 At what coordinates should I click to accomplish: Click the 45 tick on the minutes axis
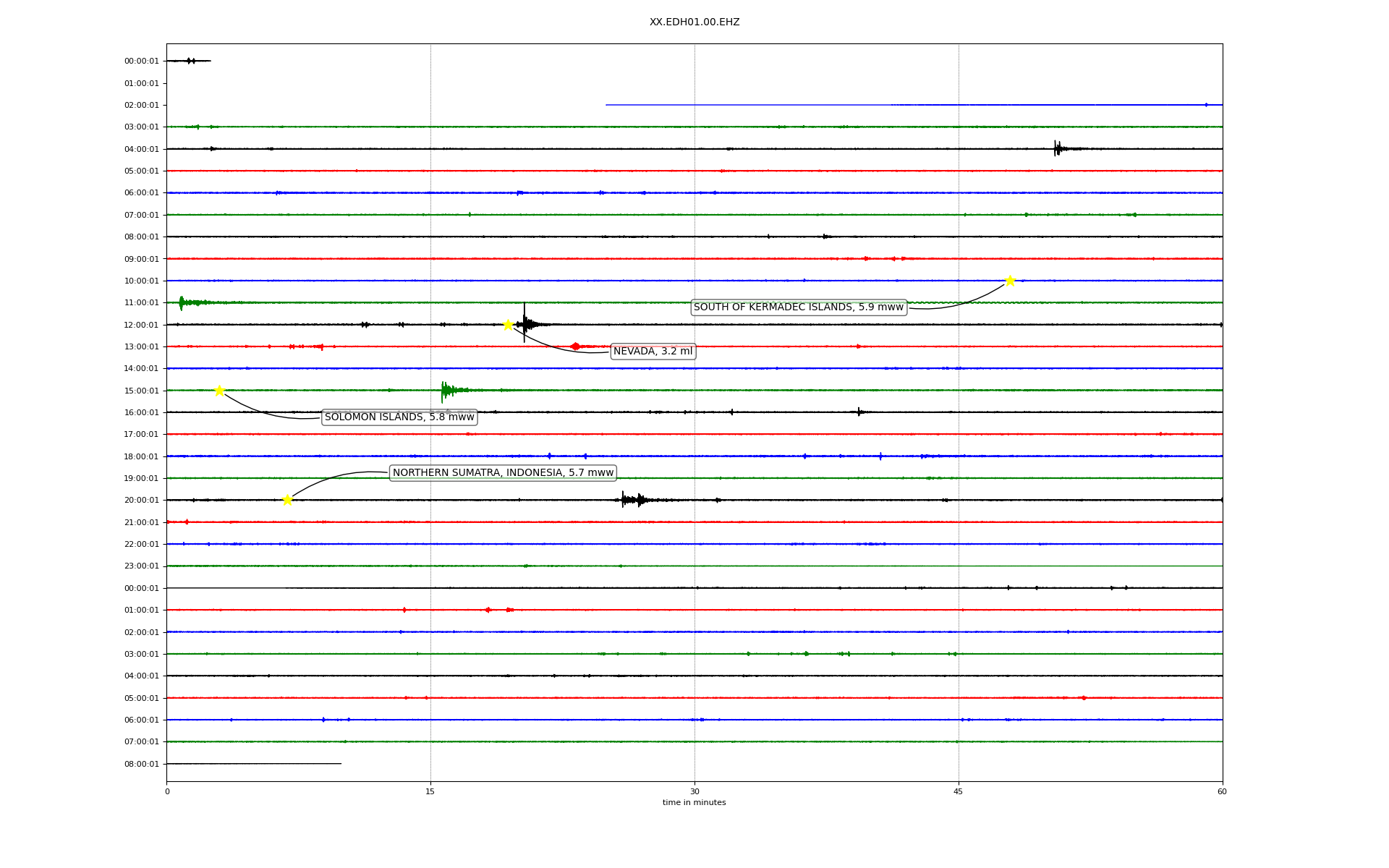click(958, 791)
